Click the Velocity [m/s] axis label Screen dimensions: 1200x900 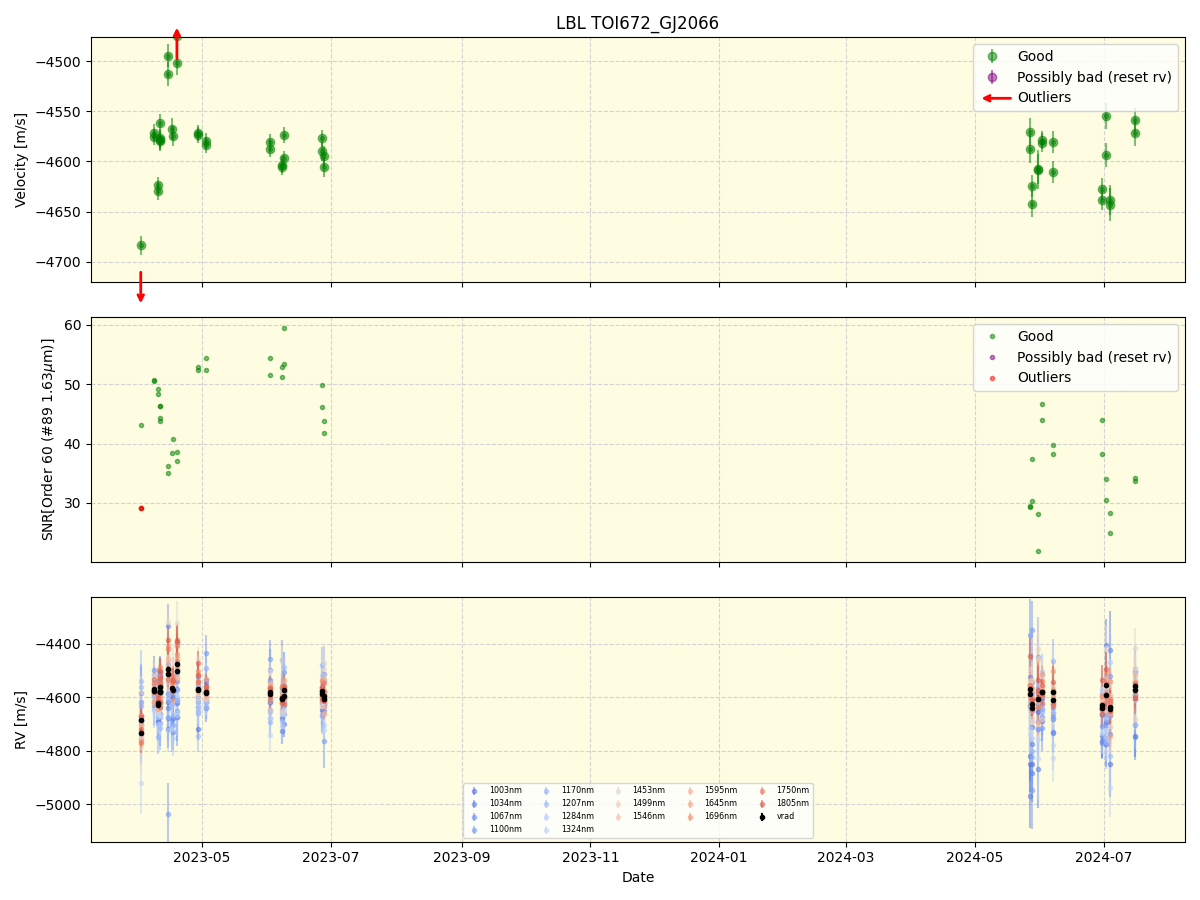(21, 160)
